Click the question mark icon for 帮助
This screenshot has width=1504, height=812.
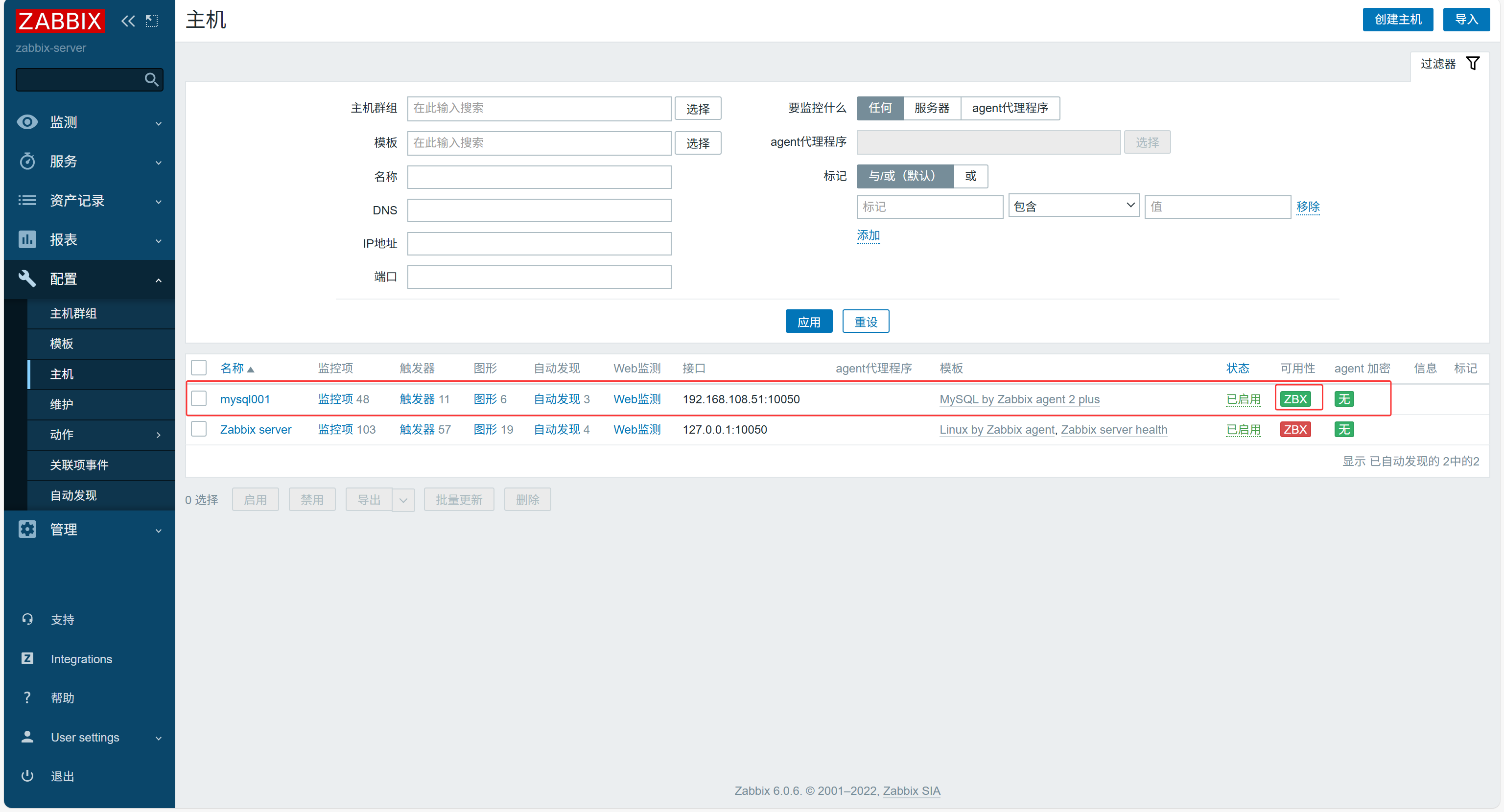27,697
